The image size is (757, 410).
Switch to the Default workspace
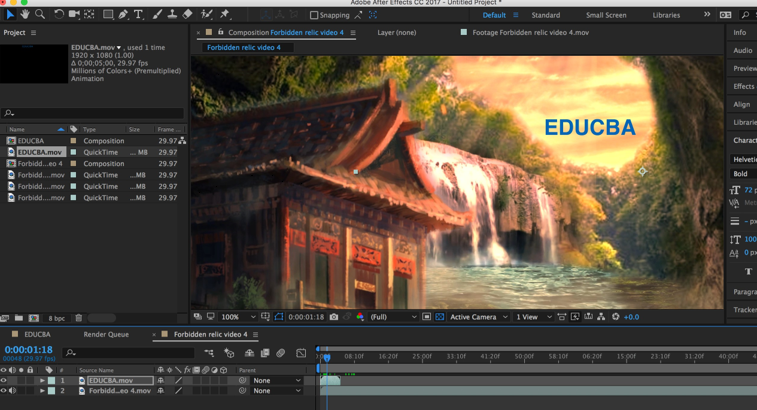(x=494, y=15)
